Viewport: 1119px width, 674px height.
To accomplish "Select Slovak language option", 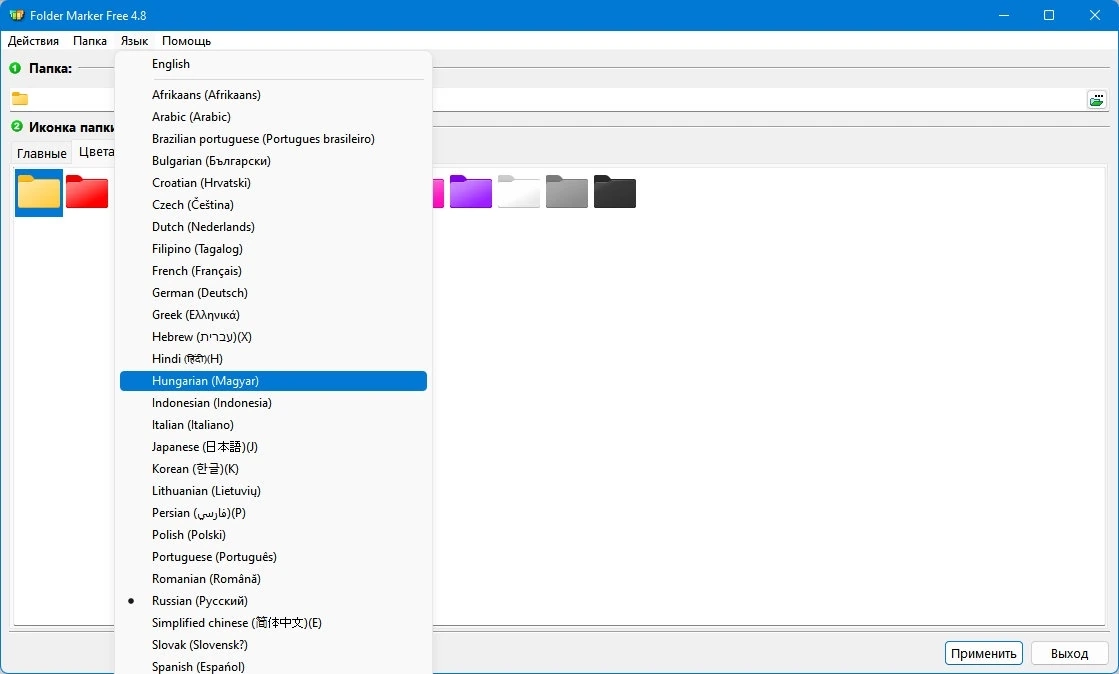I will point(273,645).
